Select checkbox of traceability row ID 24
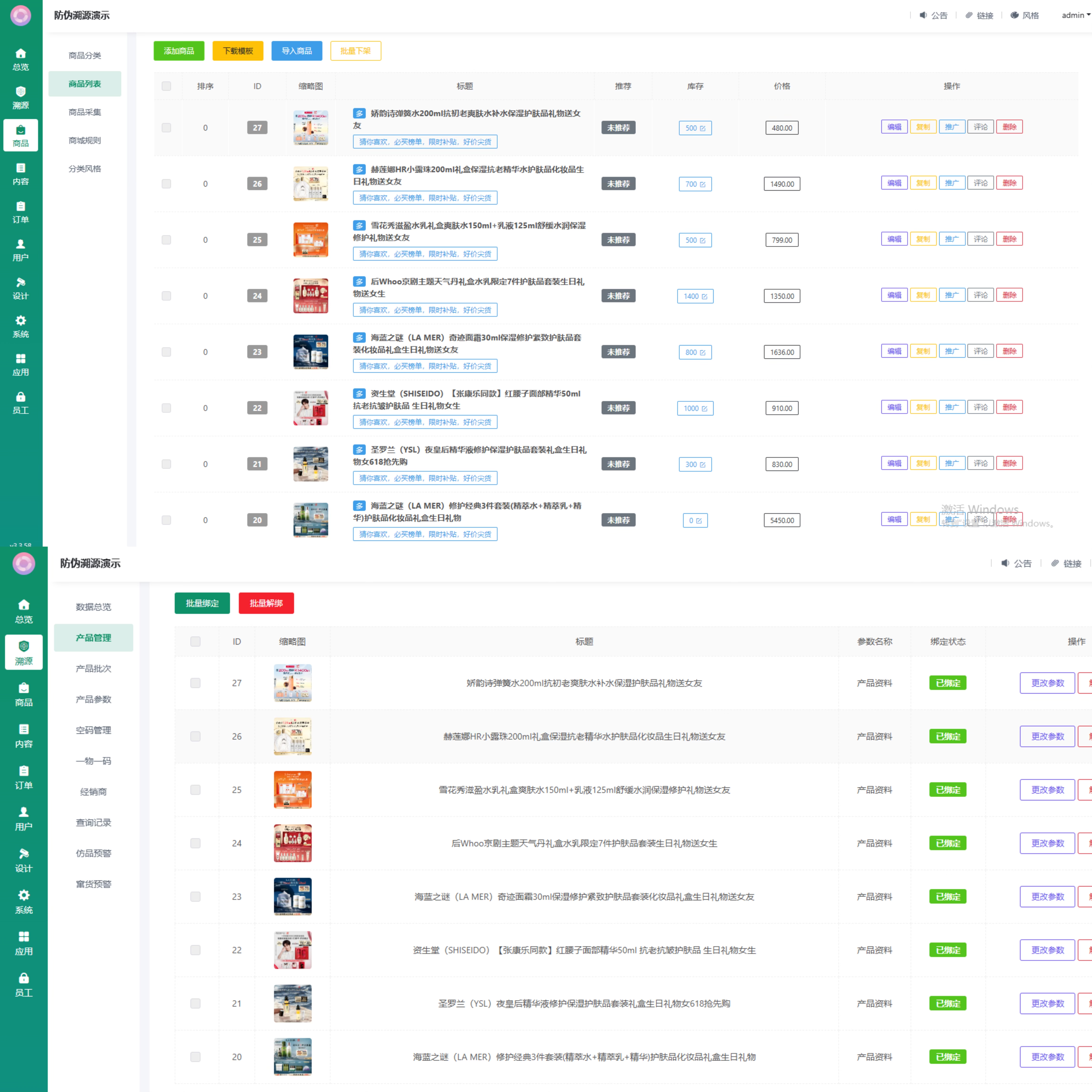The height and width of the screenshot is (1092, 1092). (x=196, y=843)
